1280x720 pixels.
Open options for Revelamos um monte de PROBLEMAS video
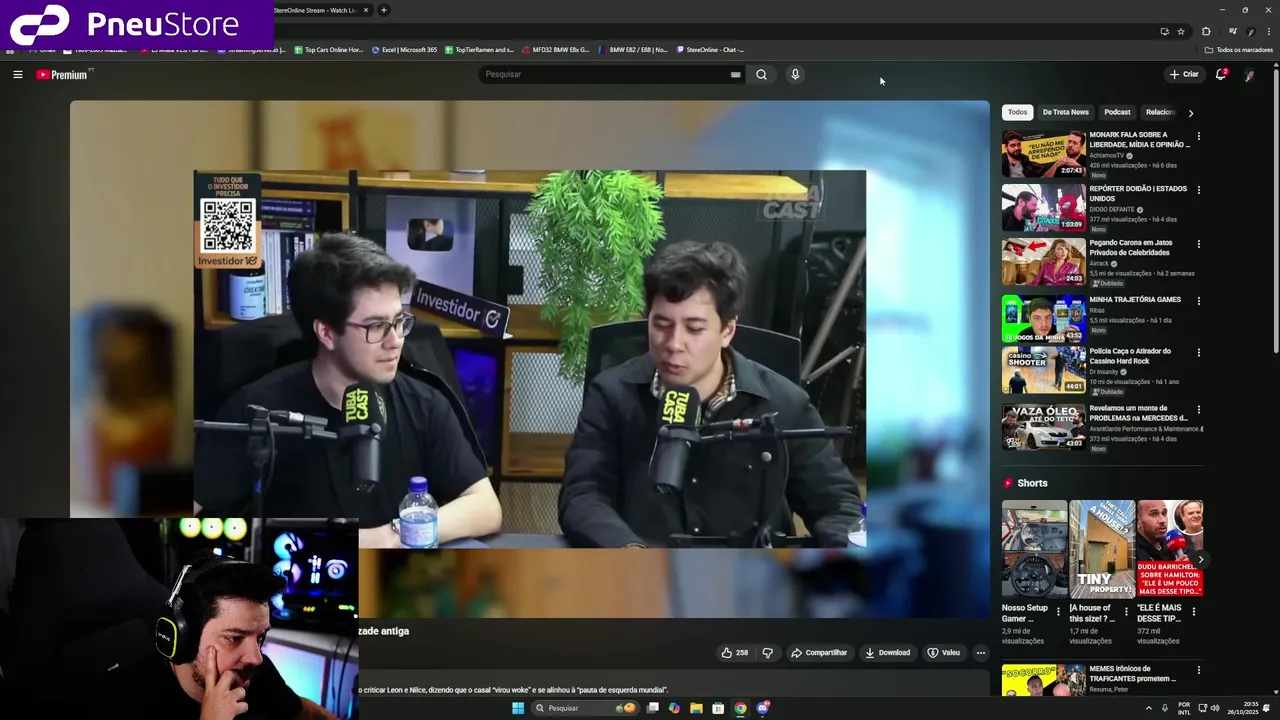(x=1198, y=410)
